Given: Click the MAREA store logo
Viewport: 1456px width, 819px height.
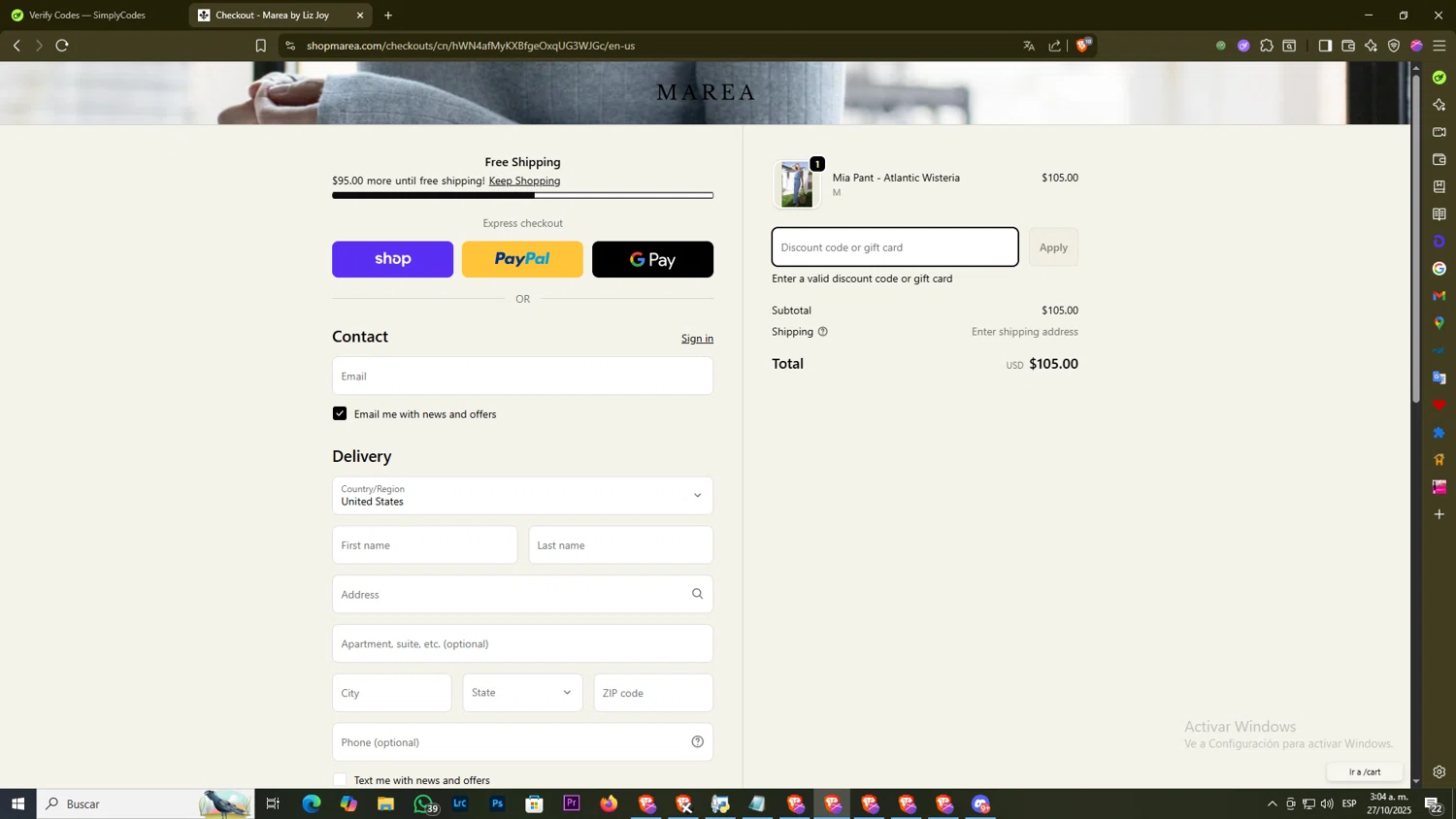Looking at the screenshot, I should click(x=706, y=92).
